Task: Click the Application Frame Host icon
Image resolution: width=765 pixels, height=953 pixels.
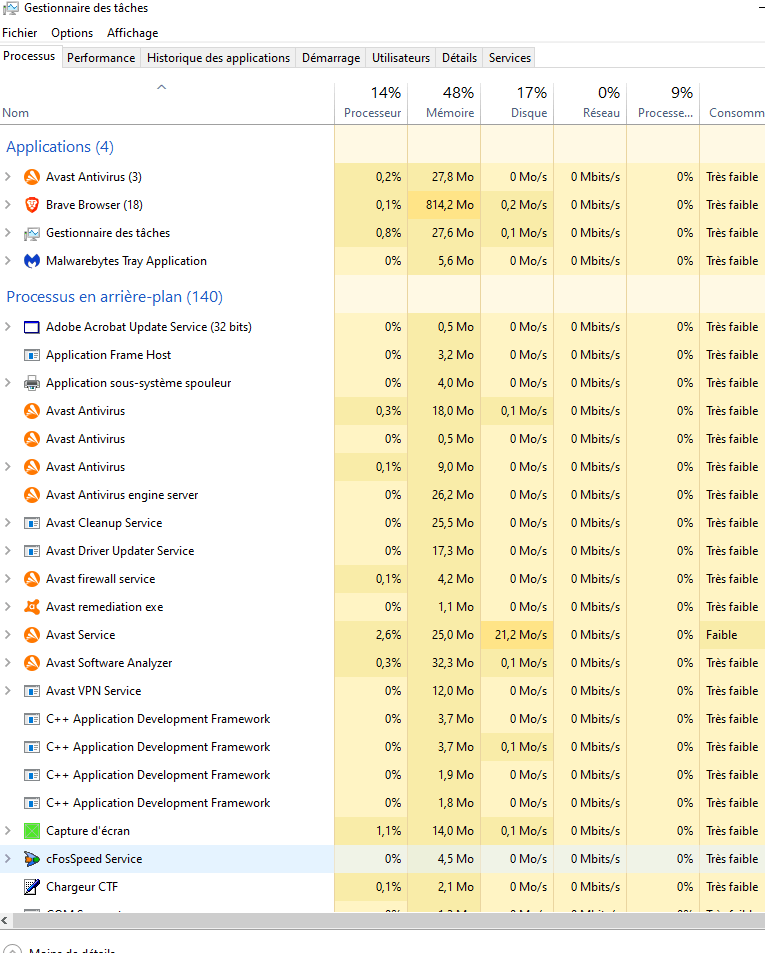Action: coord(32,355)
